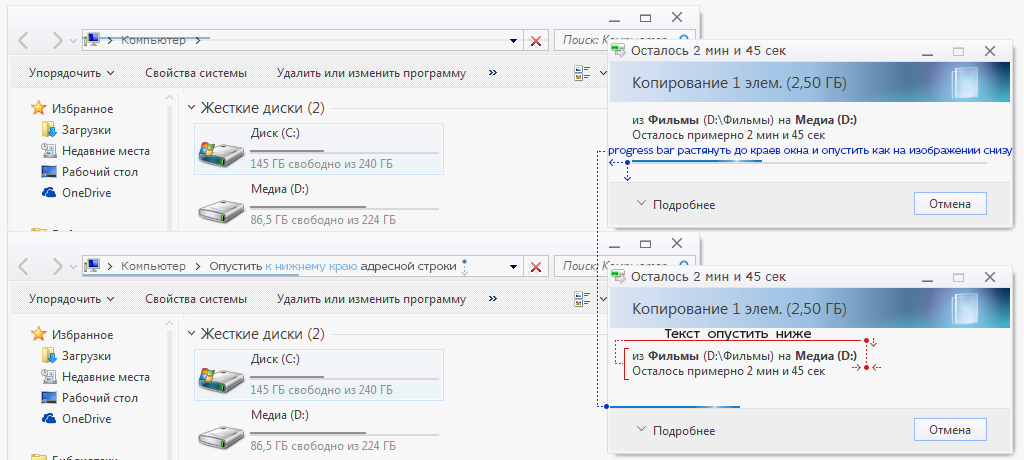1024x460 pixels.
Task: Select Диск (C:) drive in the top Explorer window
Action: point(318,149)
